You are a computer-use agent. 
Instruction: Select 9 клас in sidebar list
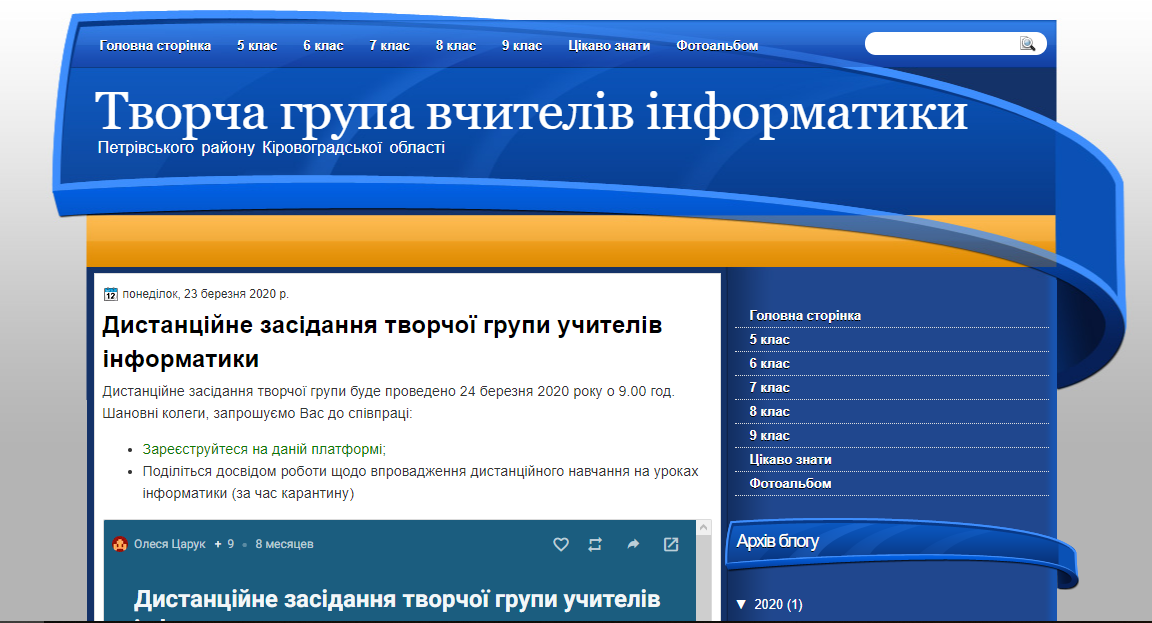(x=769, y=436)
